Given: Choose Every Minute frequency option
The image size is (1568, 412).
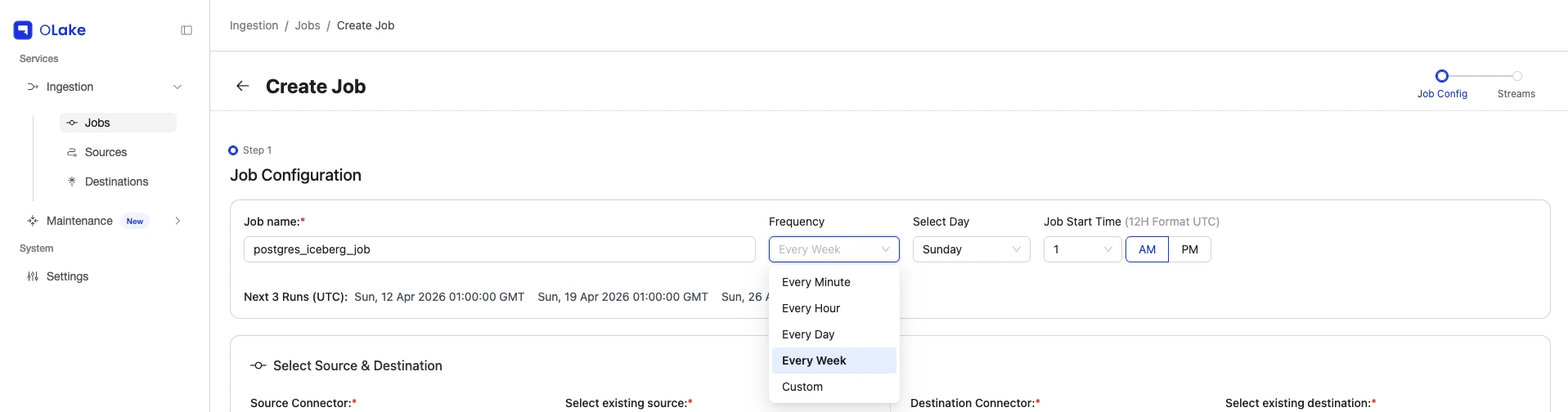Looking at the screenshot, I should (834, 282).
